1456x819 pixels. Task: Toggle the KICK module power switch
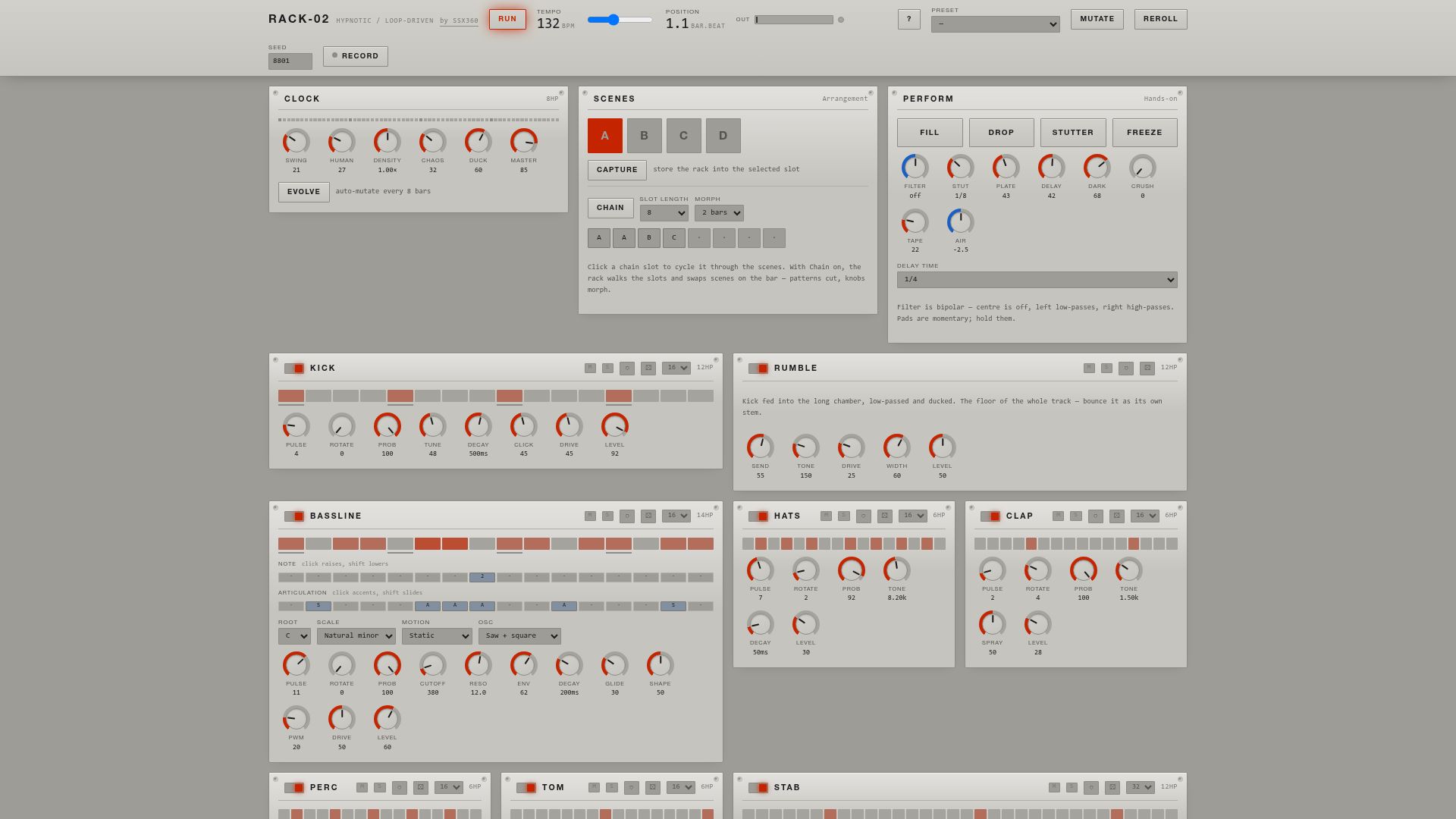click(x=294, y=369)
